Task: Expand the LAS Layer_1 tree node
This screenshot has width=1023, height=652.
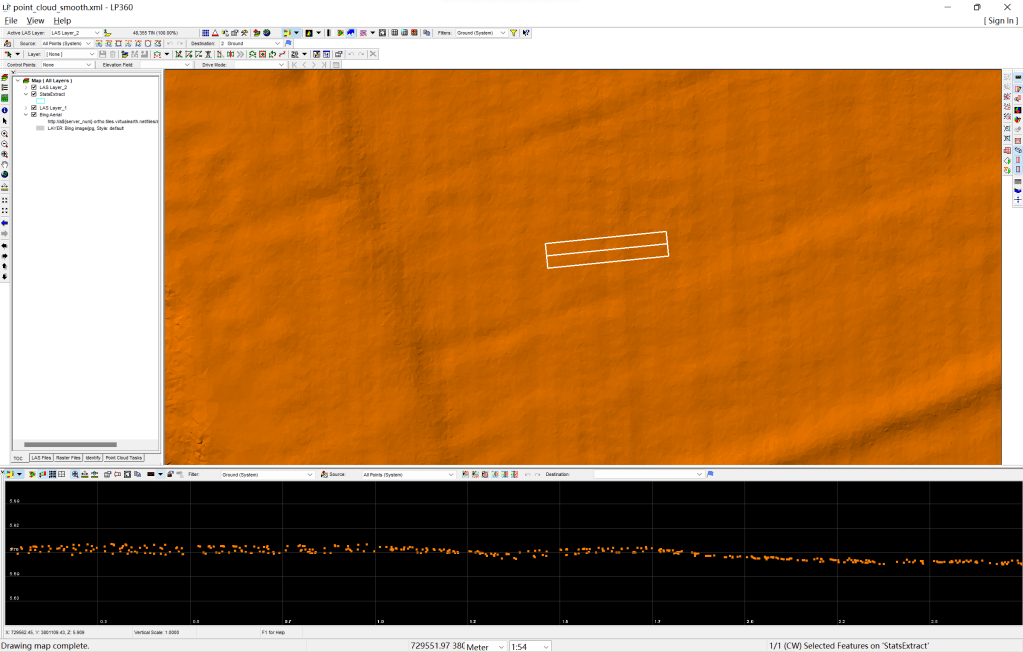Action: (x=26, y=107)
